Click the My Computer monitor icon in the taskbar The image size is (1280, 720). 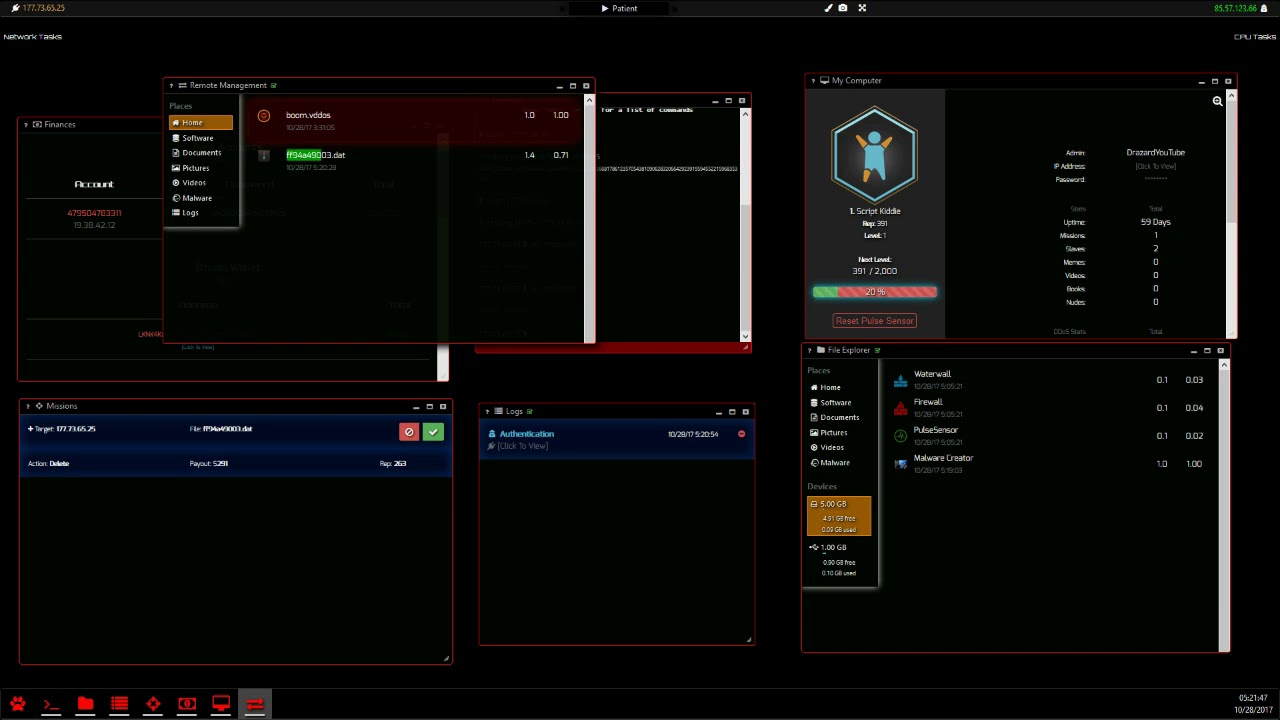click(x=221, y=704)
